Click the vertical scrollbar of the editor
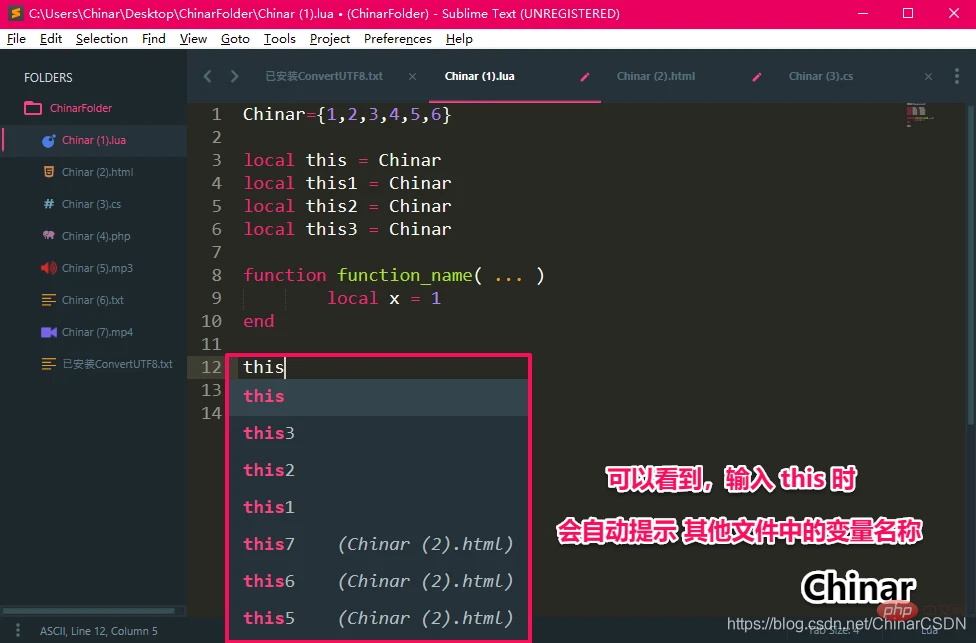The width and height of the screenshot is (976, 643). click(971, 265)
